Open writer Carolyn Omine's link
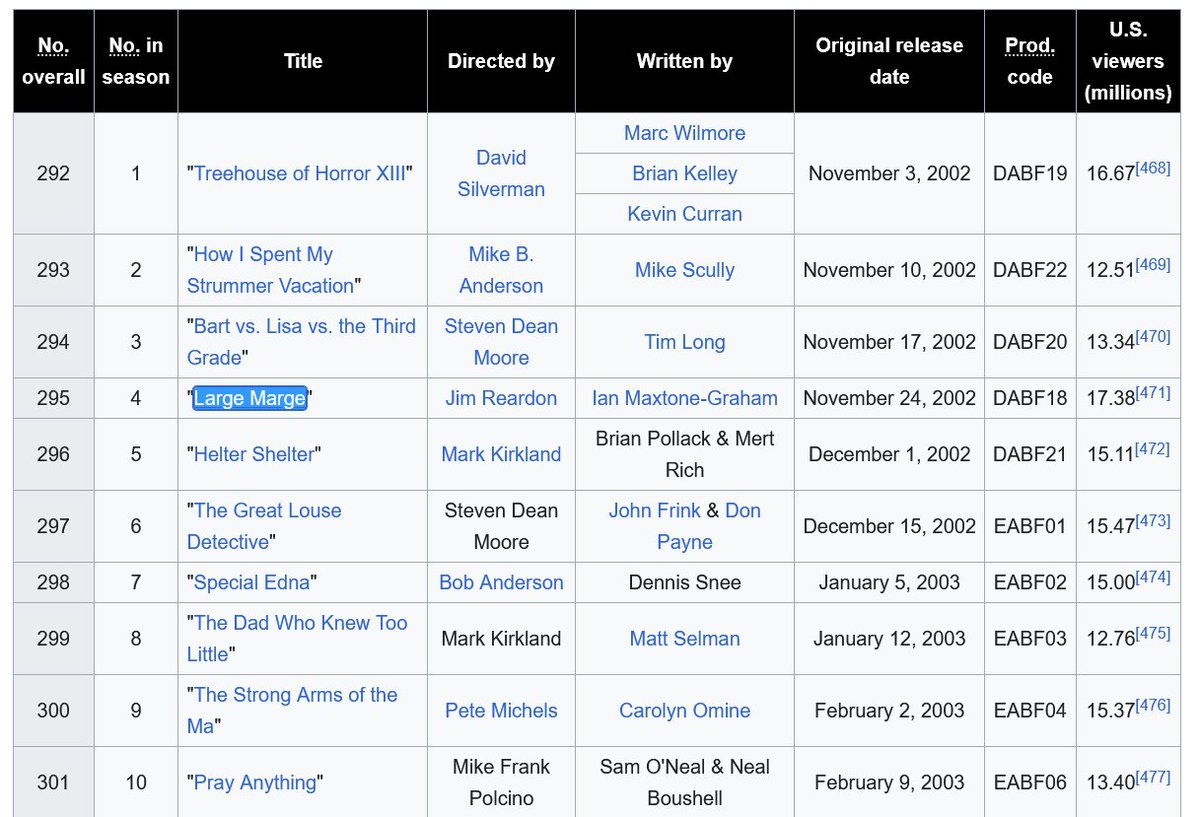The height and width of the screenshot is (817, 1200). 685,710
